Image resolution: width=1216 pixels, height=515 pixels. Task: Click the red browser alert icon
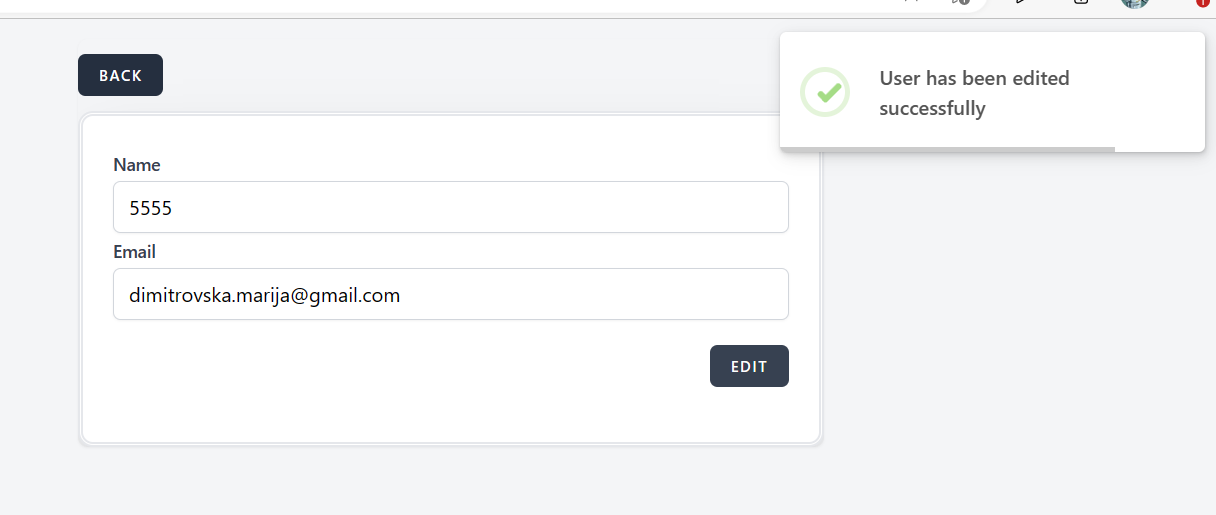[1202, 3]
